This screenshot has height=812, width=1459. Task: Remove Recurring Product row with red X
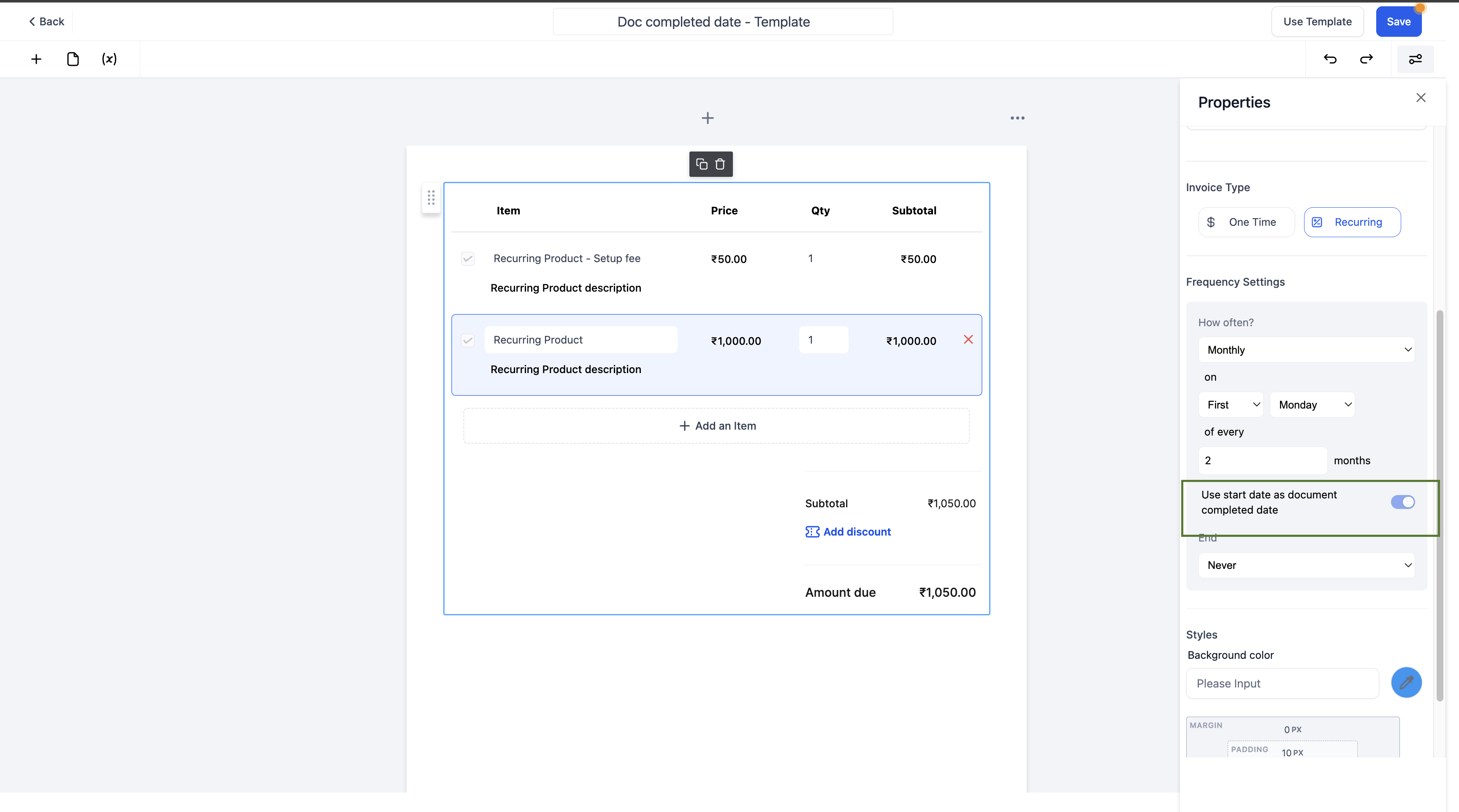tap(968, 340)
